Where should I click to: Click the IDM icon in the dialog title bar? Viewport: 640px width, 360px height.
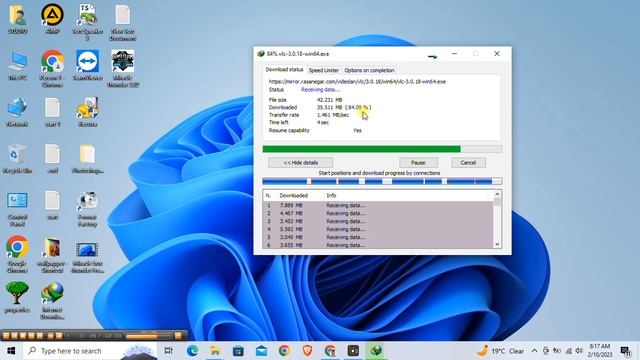point(261,53)
